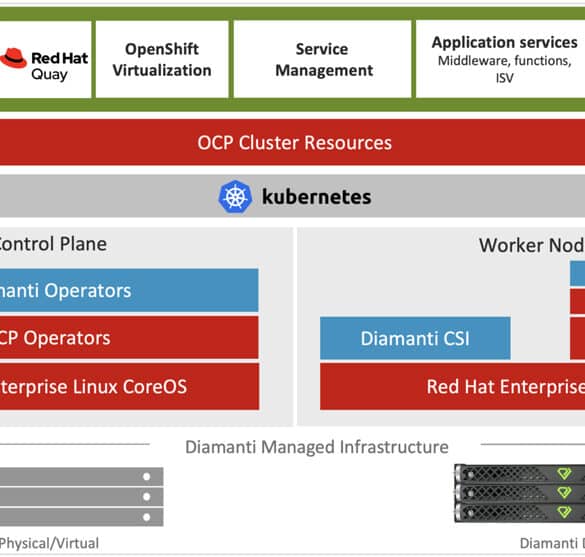Click the Service Management box
This screenshot has width=585, height=557.
point(323,59)
